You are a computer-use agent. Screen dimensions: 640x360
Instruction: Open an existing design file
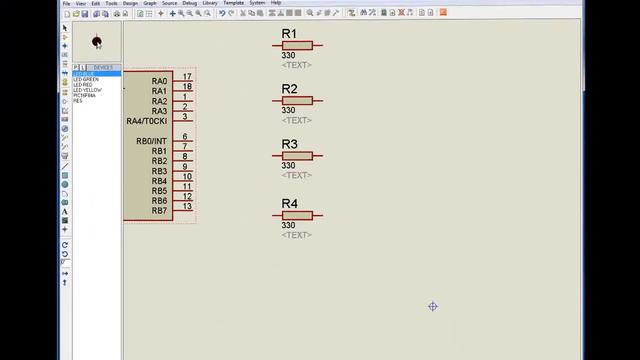[x=76, y=14]
